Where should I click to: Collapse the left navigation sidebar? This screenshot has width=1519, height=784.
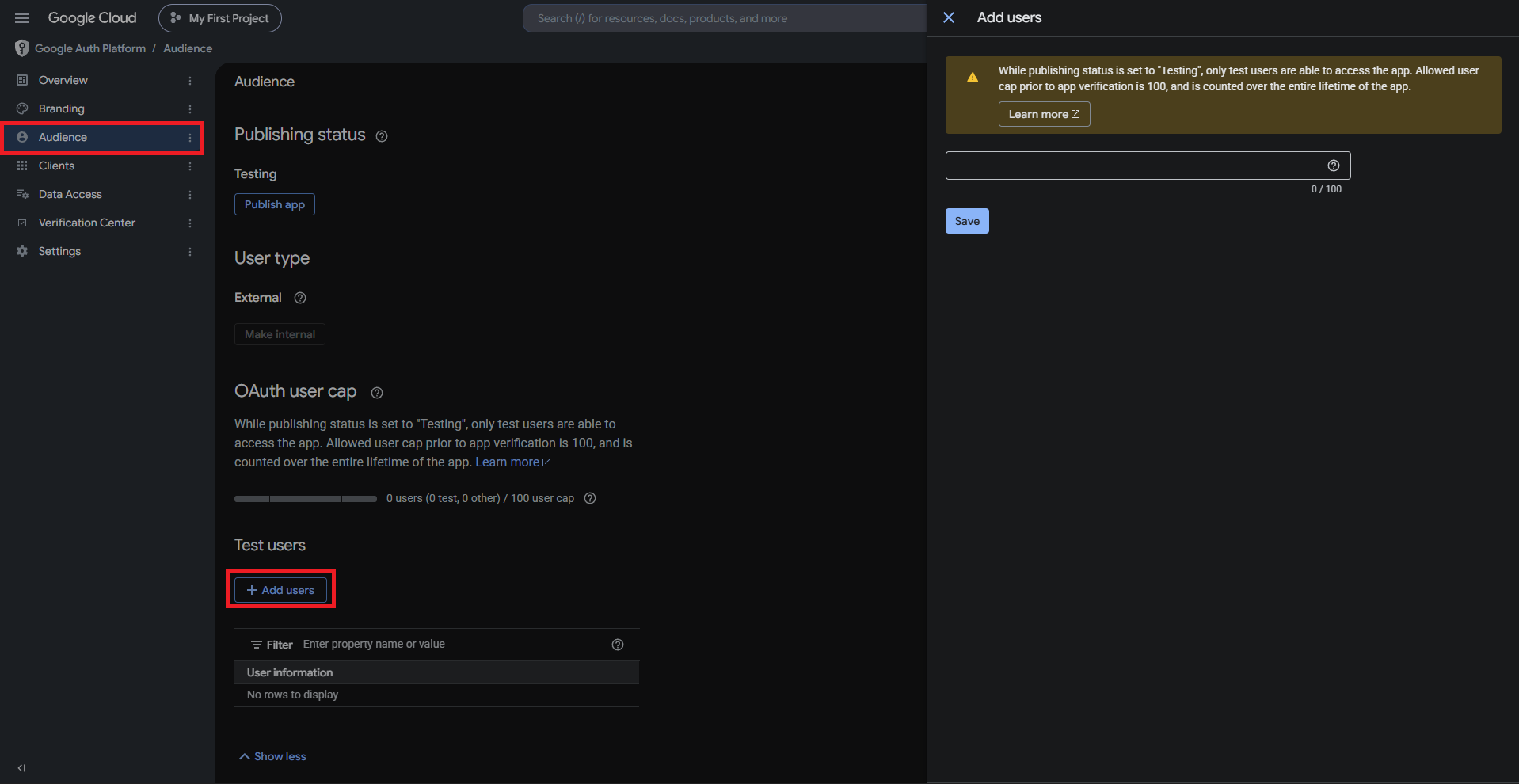click(x=21, y=767)
